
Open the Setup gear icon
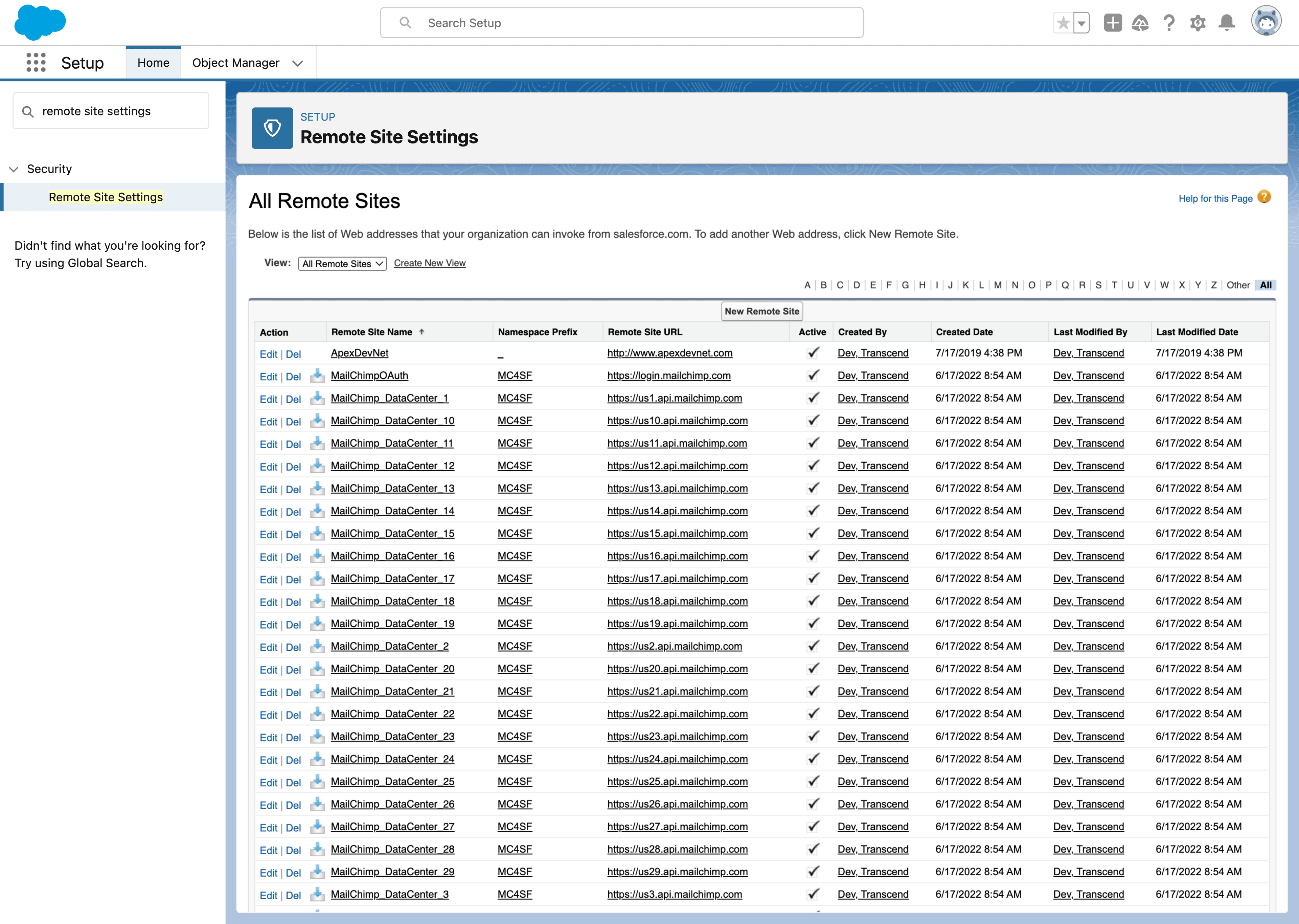pyautogui.click(x=1198, y=23)
